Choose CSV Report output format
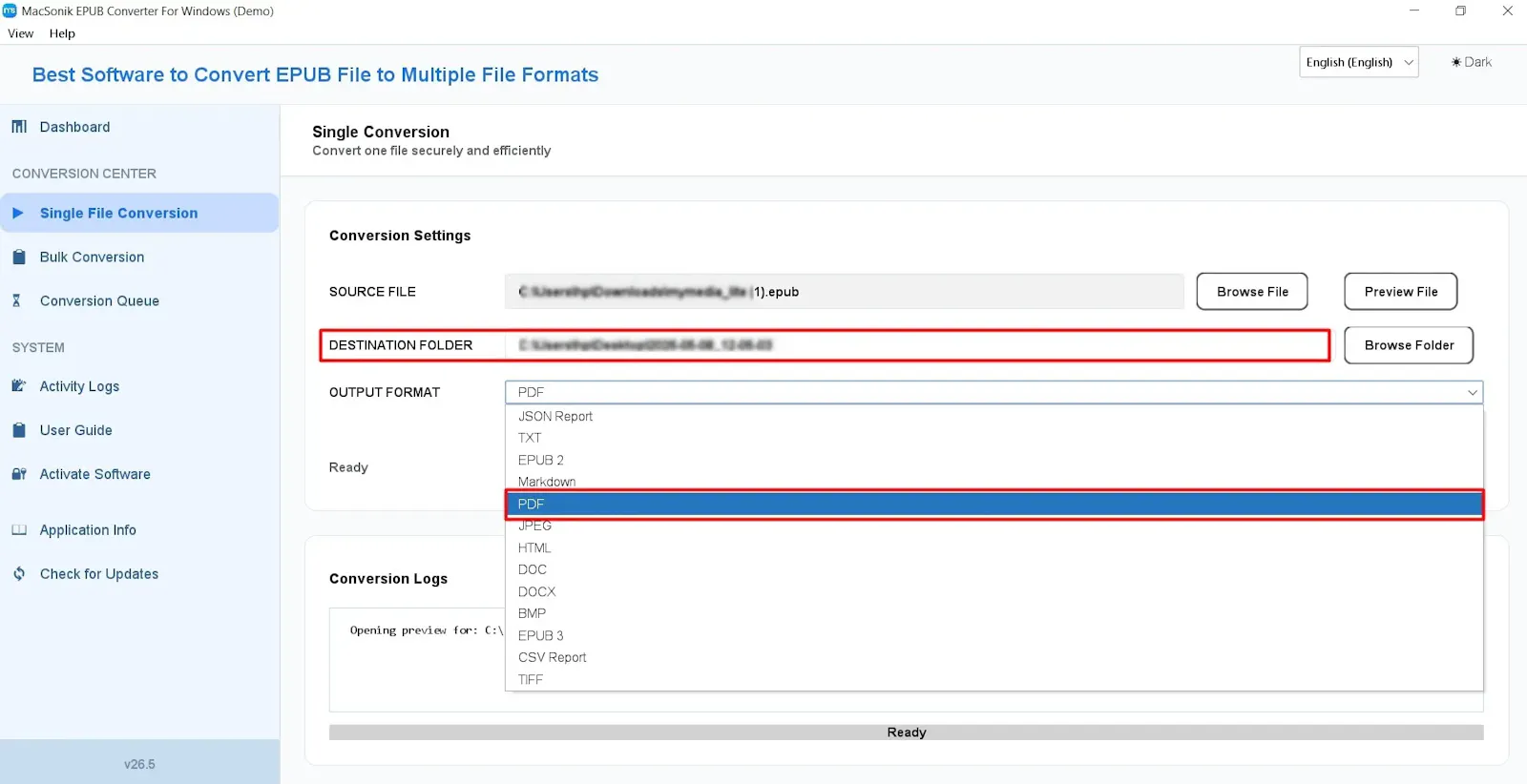The width and height of the screenshot is (1527, 784). pyautogui.click(x=994, y=657)
